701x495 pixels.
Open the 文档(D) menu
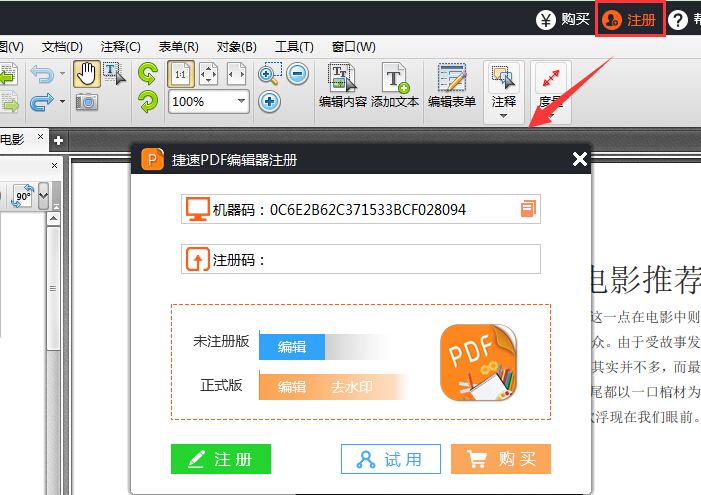62,47
